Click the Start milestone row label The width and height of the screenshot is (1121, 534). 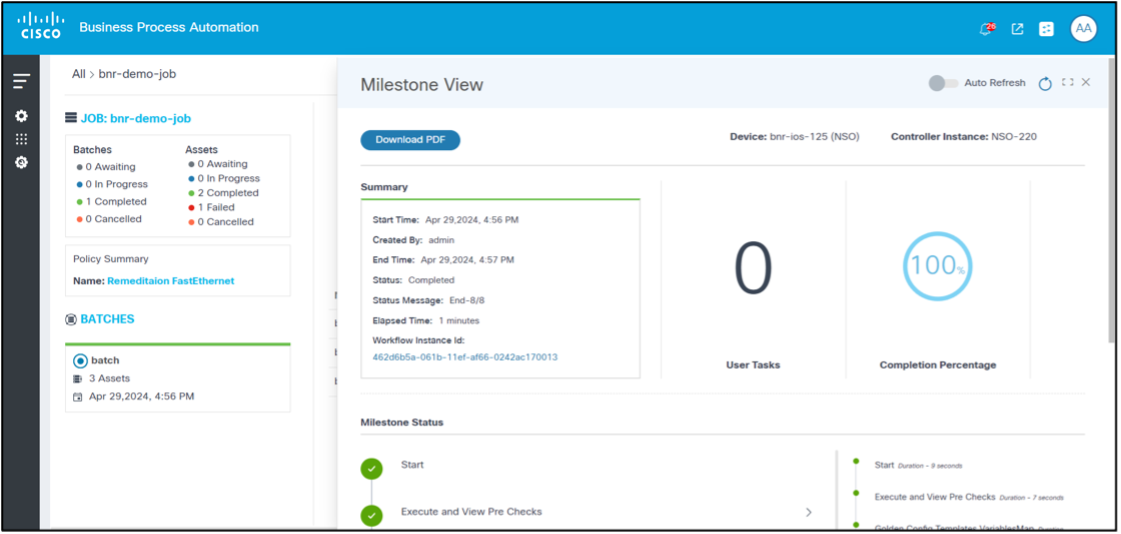click(x=413, y=465)
